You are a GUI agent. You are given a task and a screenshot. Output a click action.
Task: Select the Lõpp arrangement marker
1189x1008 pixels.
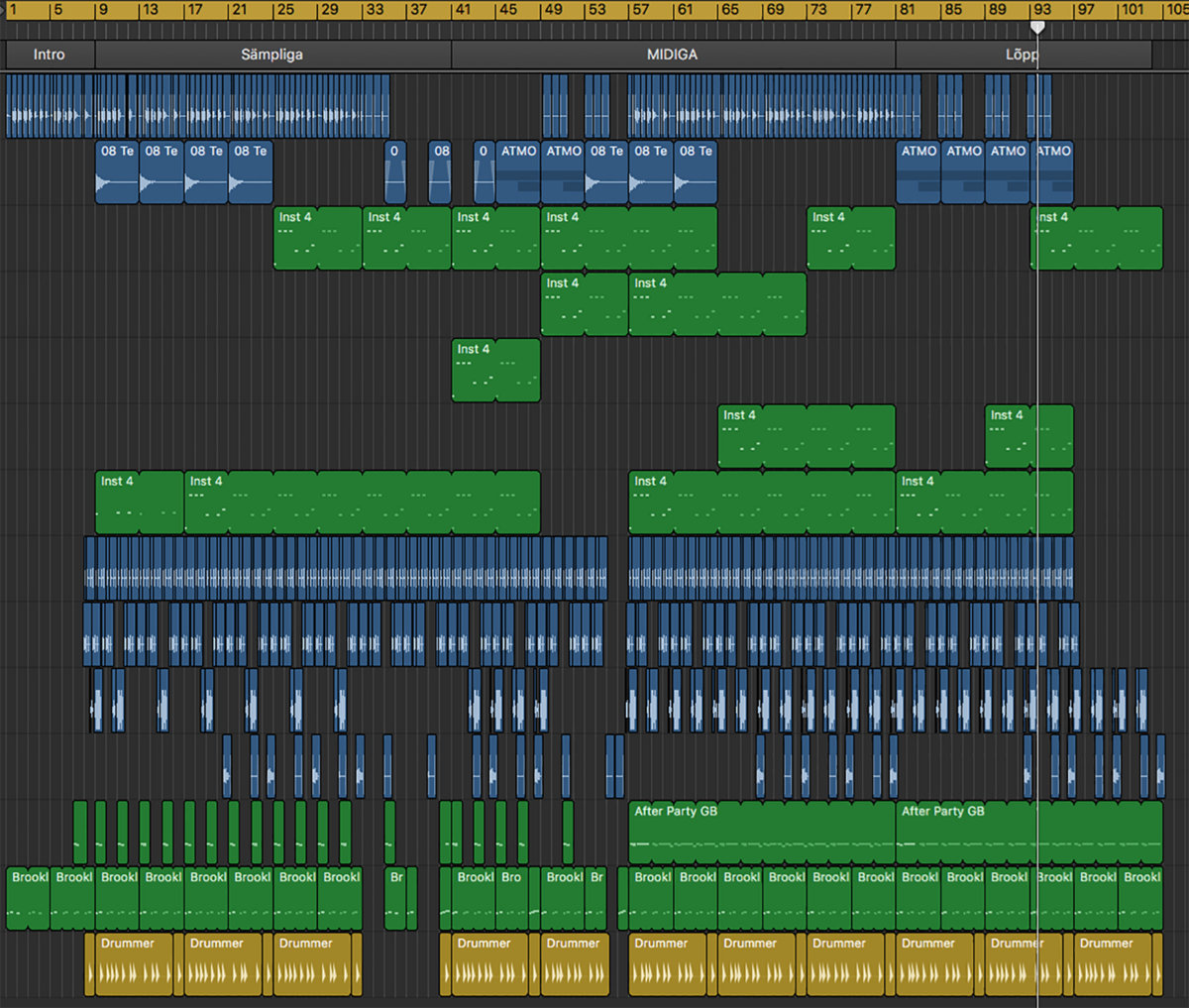click(x=1022, y=55)
